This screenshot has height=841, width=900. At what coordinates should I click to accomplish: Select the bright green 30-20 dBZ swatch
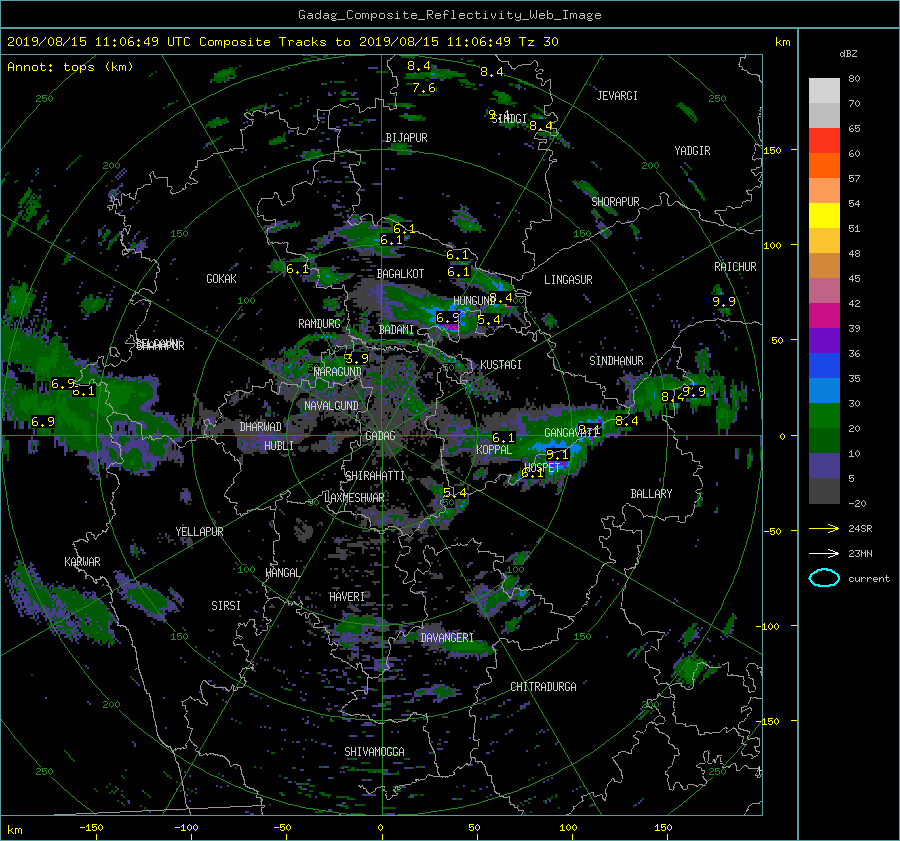824,416
